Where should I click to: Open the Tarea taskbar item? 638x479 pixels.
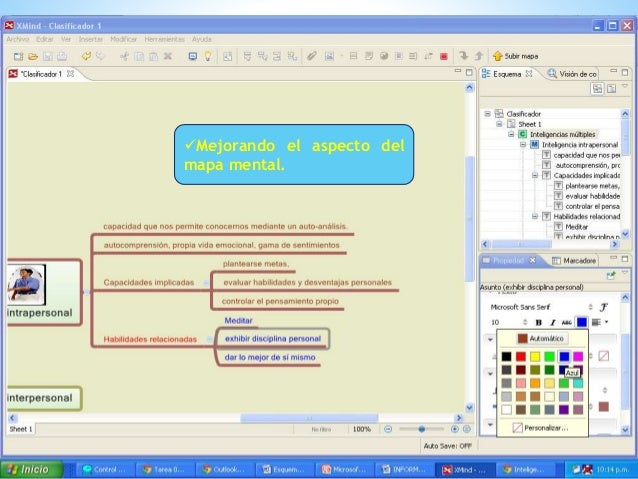coord(164,470)
